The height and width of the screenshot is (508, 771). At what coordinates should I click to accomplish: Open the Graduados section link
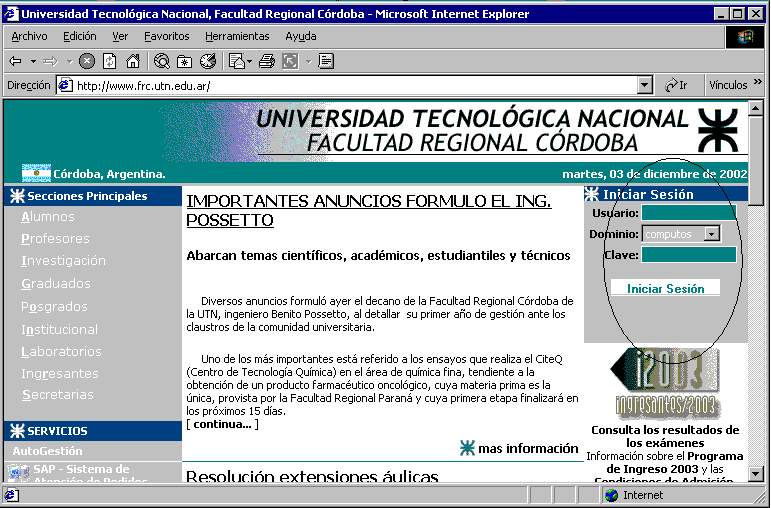tap(56, 284)
